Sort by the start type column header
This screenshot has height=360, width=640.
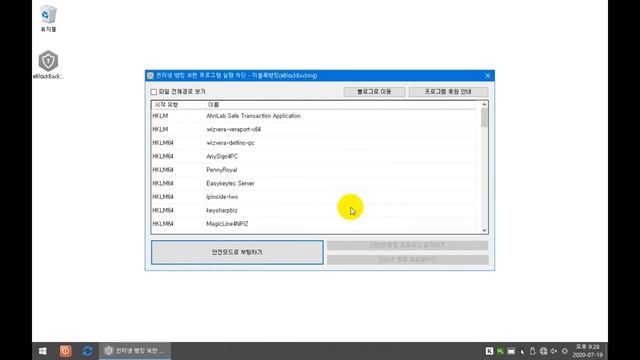[178, 105]
